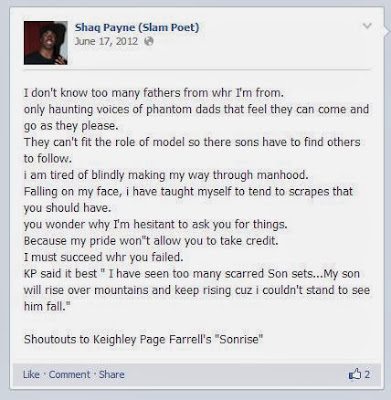Image resolution: width=391 pixels, height=400 pixels.
Task: Click the "blindly making my way through manhood" line
Action: (166, 175)
